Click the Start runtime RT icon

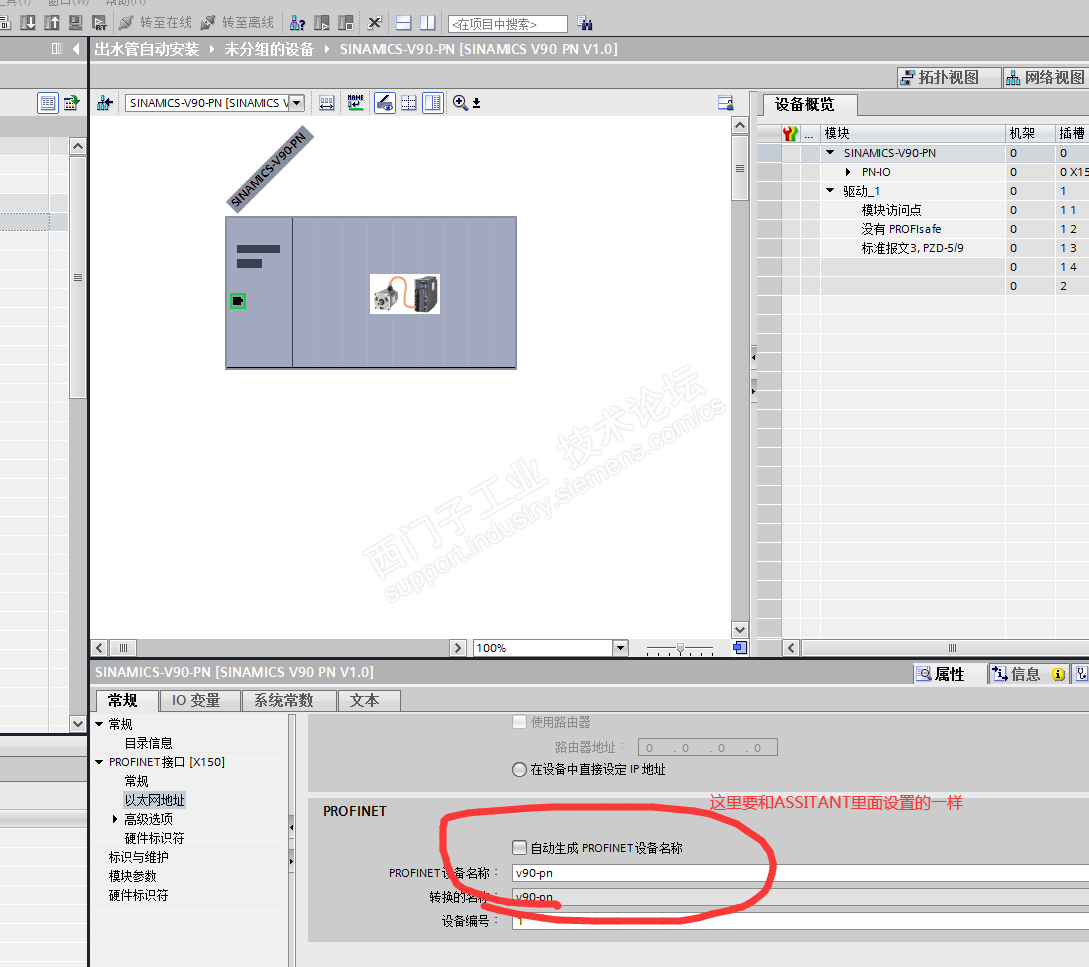[99, 23]
